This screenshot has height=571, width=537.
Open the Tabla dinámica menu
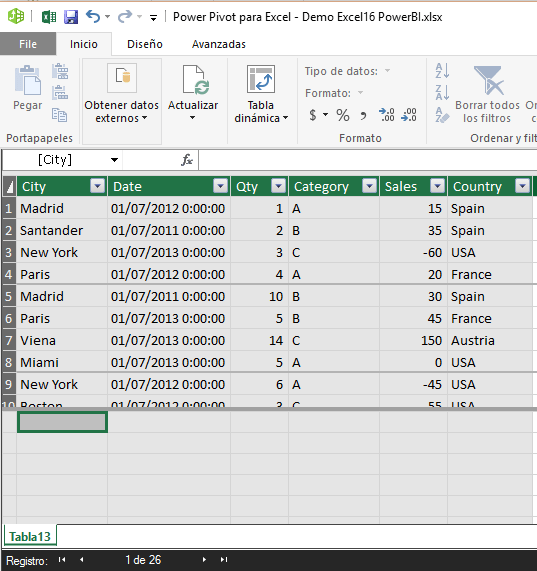point(261,94)
